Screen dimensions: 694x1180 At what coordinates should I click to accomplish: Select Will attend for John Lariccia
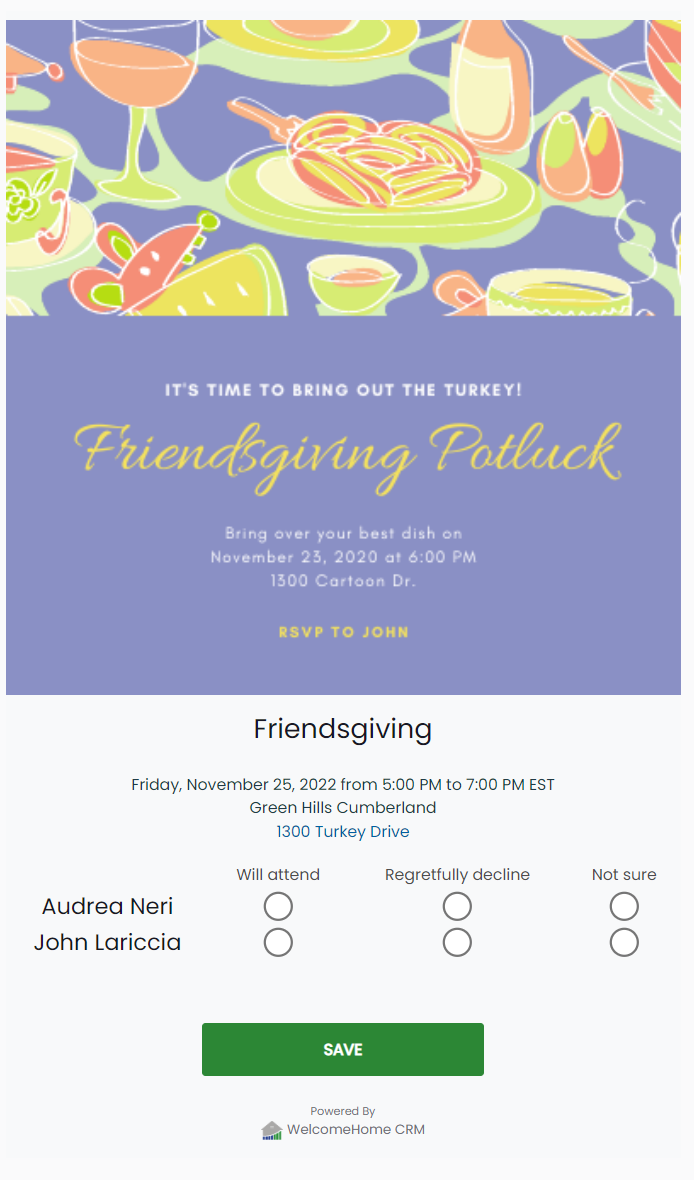coord(278,942)
